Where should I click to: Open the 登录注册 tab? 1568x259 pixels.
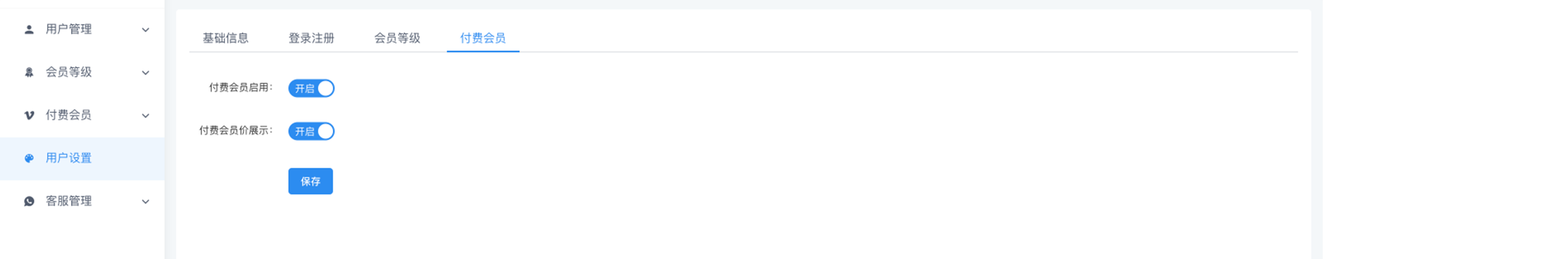coord(311,38)
